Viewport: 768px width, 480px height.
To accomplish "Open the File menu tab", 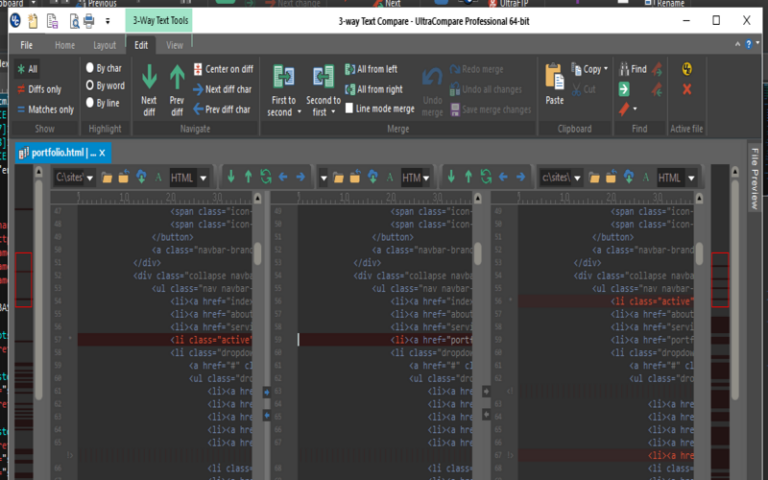I will (x=27, y=45).
